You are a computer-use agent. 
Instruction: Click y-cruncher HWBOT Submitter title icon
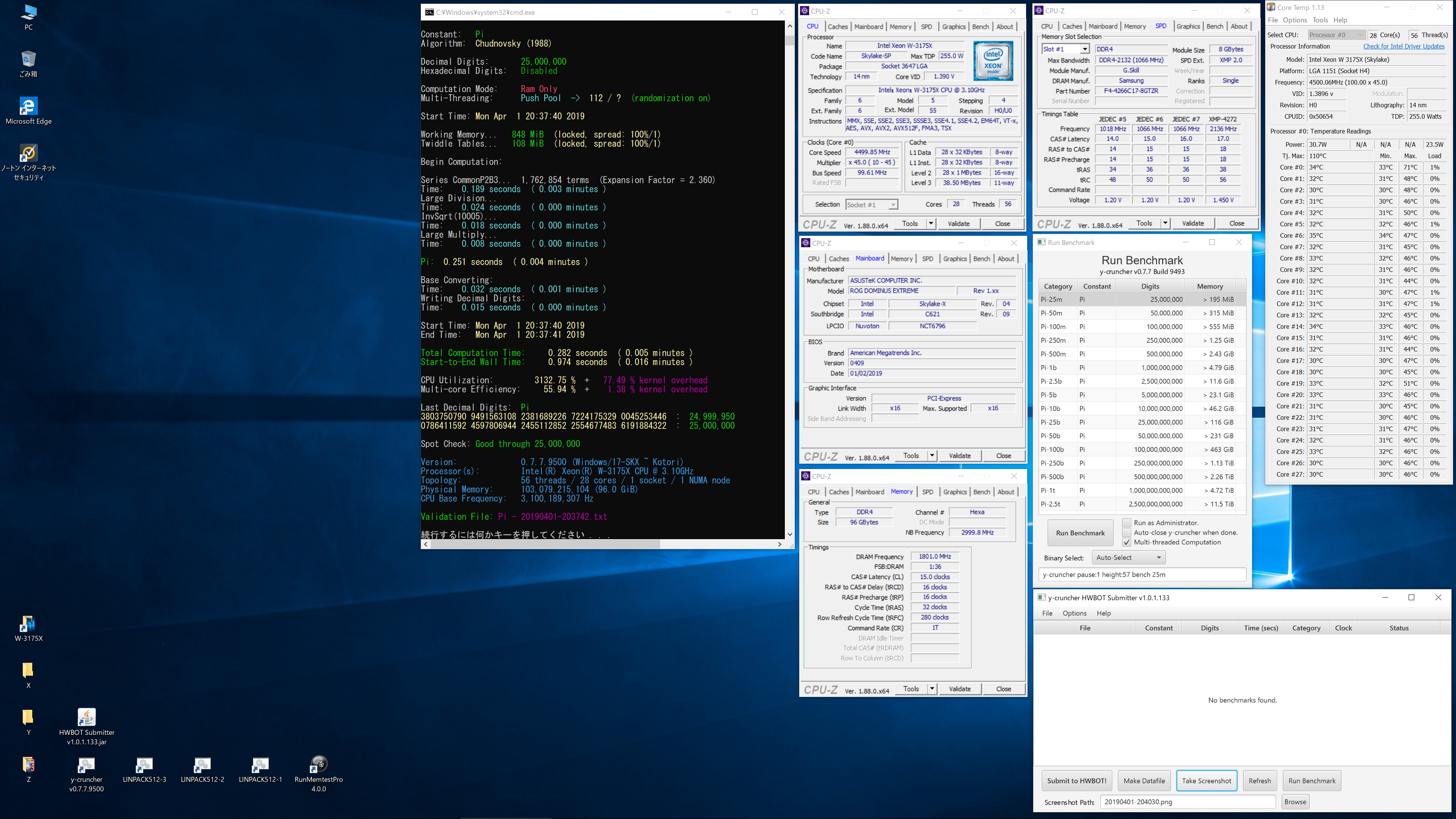pos(1041,598)
